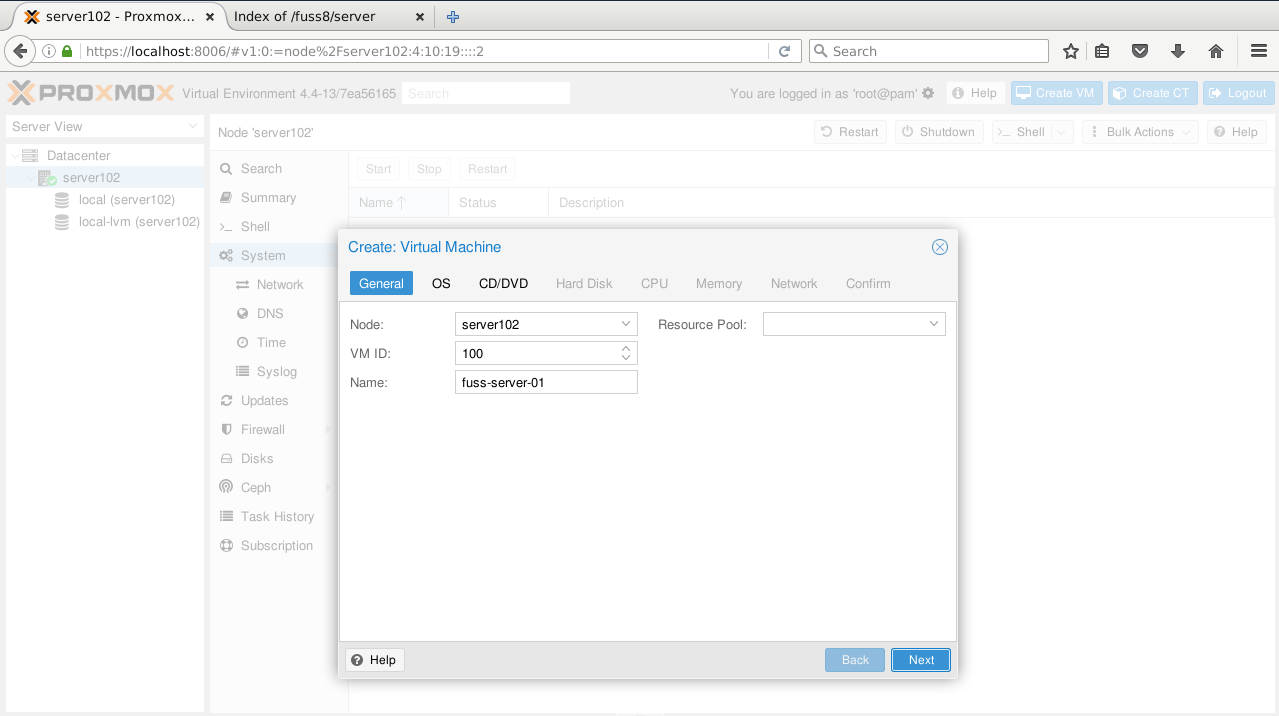1279x716 pixels.
Task: Click the node Restart button
Action: click(850, 132)
